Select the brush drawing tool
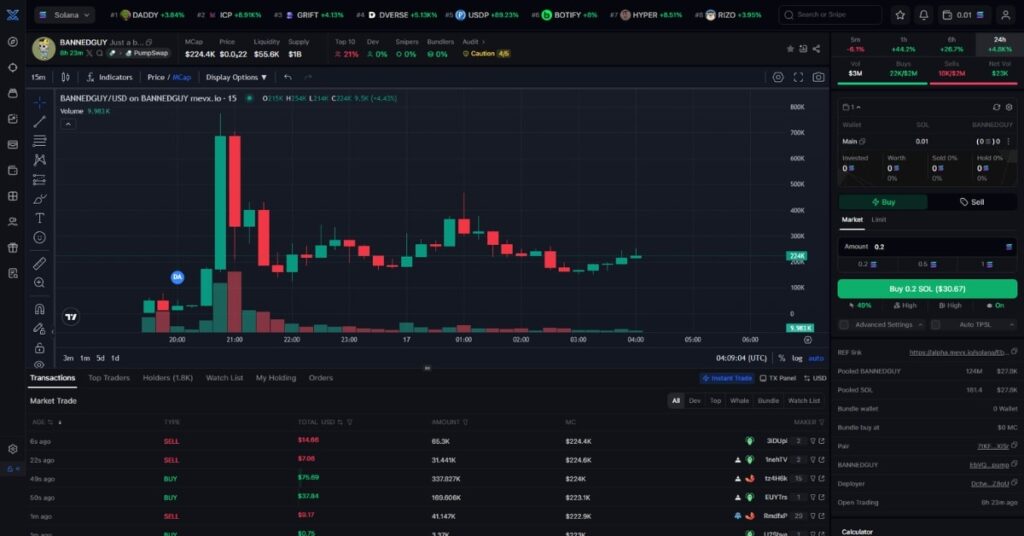The image size is (1024, 536). click(x=39, y=199)
